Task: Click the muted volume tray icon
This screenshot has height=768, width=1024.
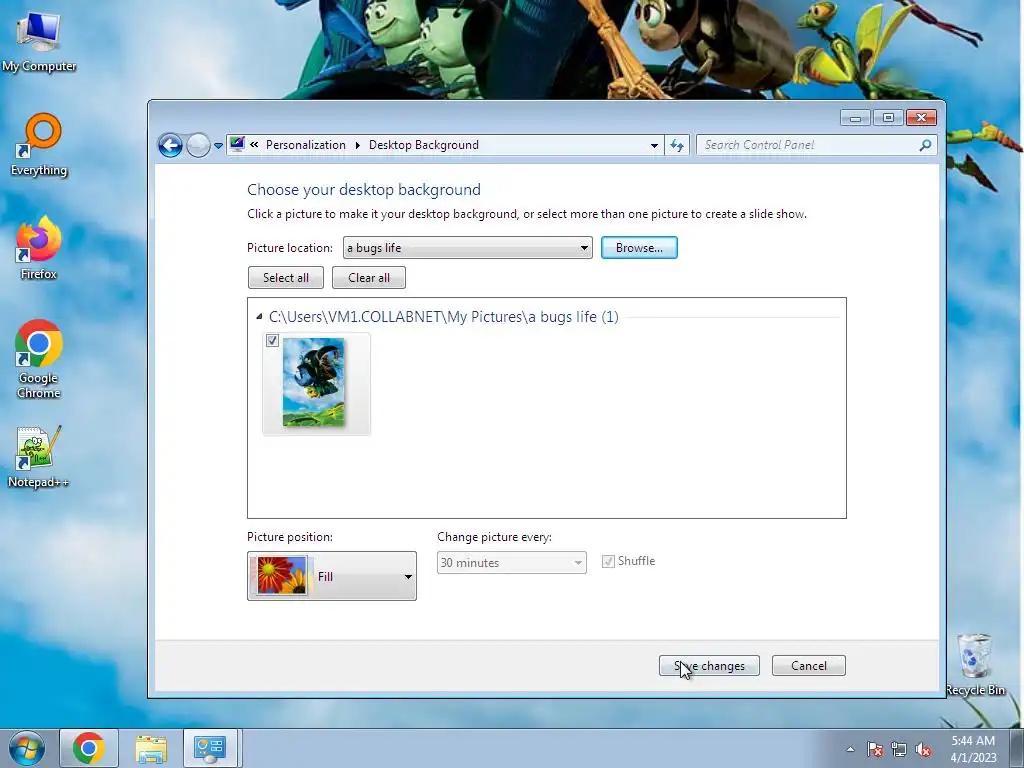Action: coord(923,749)
